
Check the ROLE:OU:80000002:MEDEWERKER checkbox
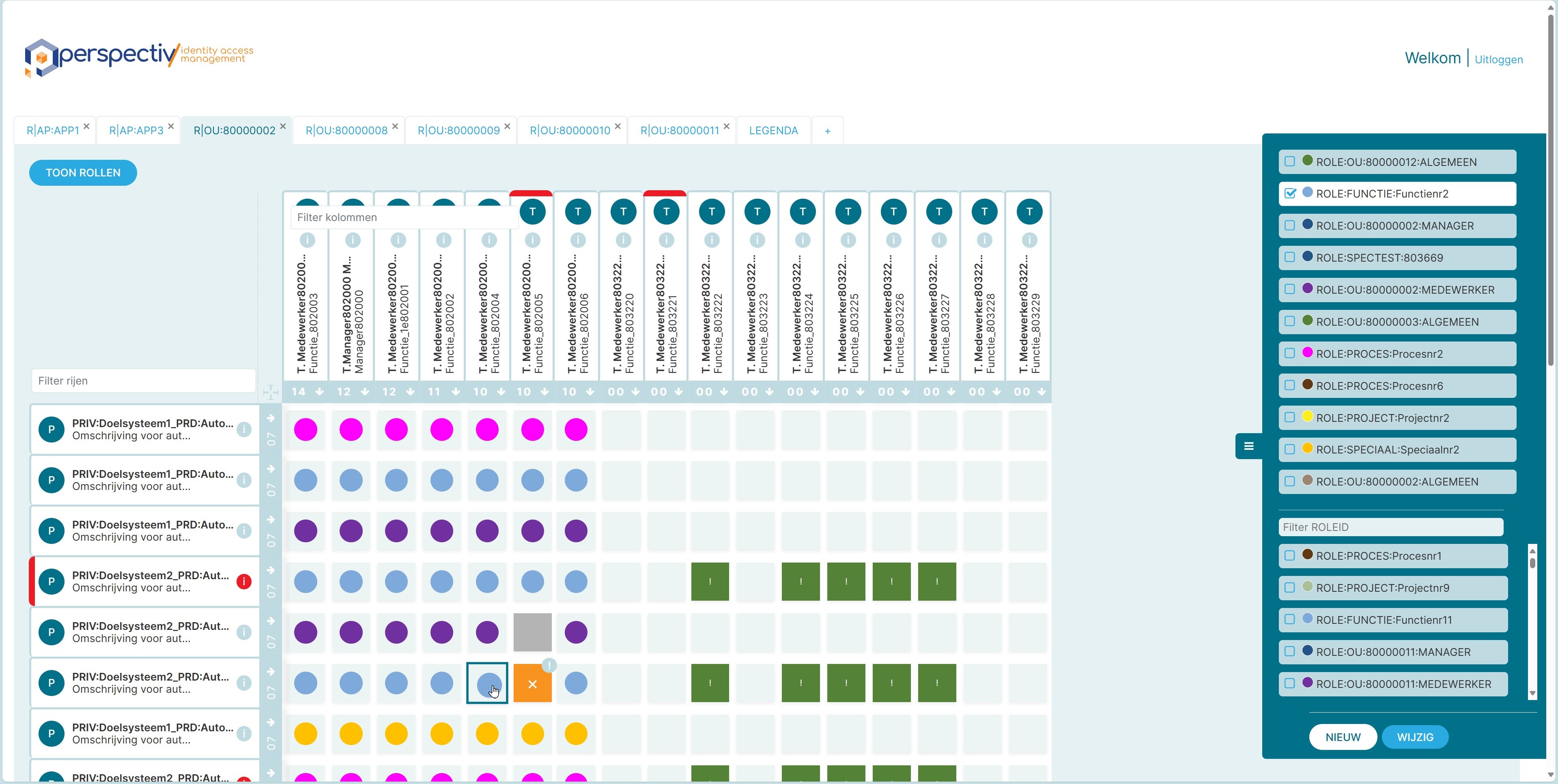tap(1289, 290)
